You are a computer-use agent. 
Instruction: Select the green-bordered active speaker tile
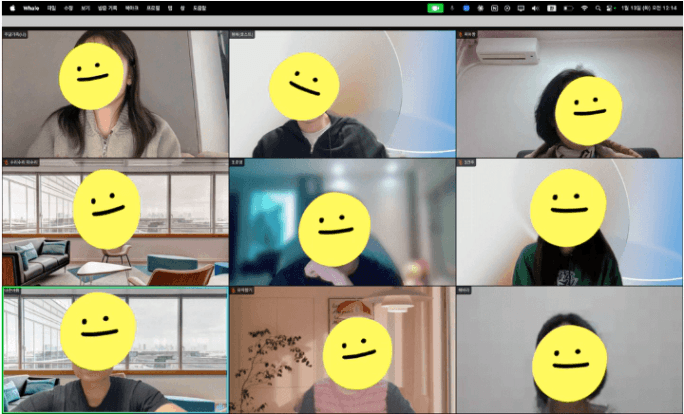pos(115,350)
